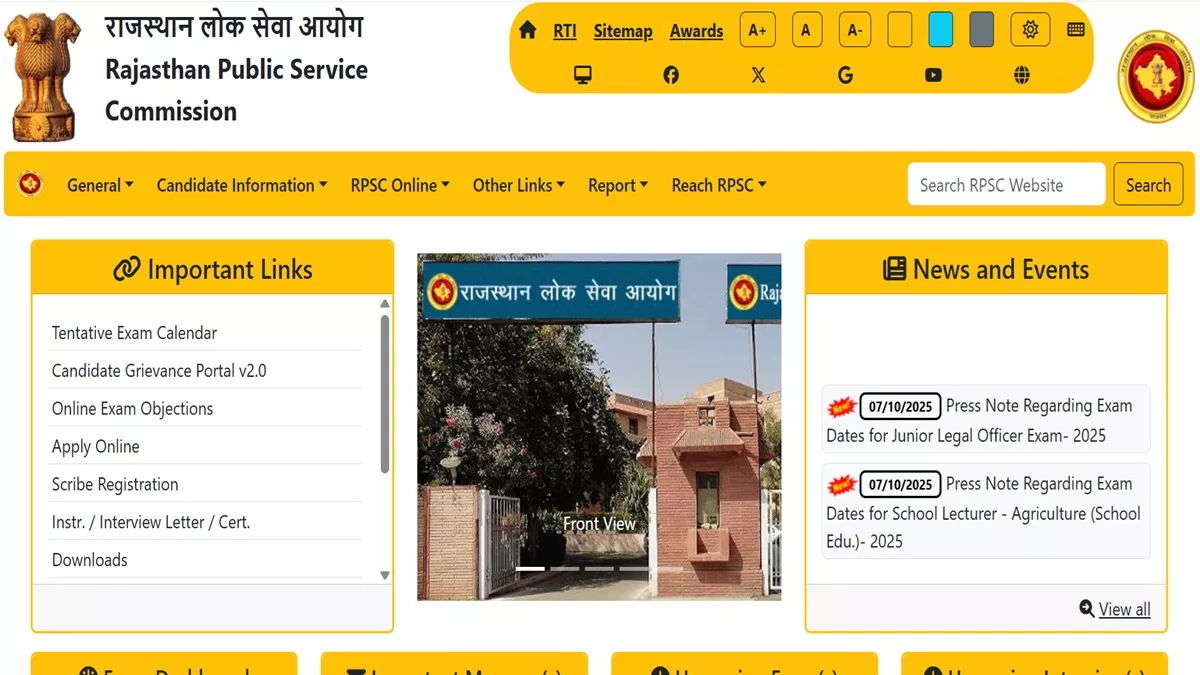This screenshot has height=675, width=1200.
Task: Decrease font size with A- button
Action: [x=855, y=30]
